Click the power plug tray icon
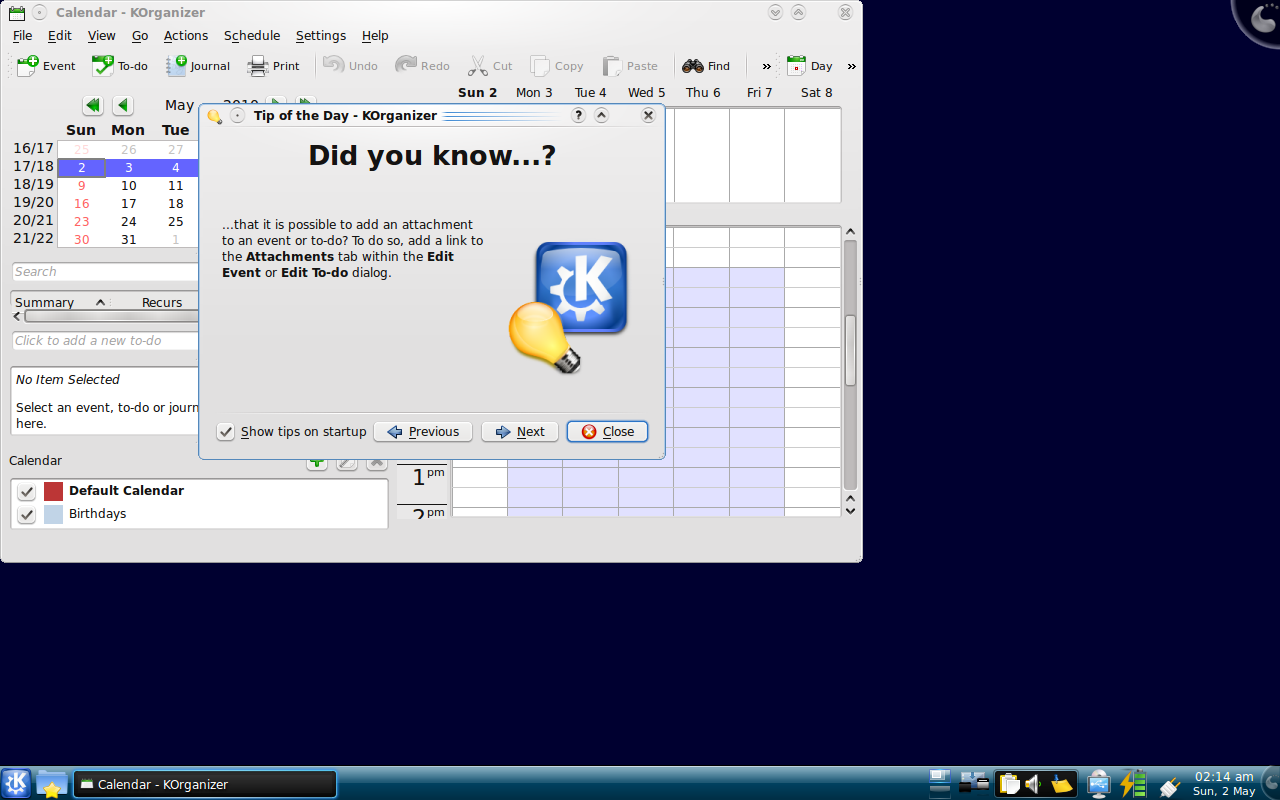This screenshot has height=800, width=1280. [x=1169, y=786]
